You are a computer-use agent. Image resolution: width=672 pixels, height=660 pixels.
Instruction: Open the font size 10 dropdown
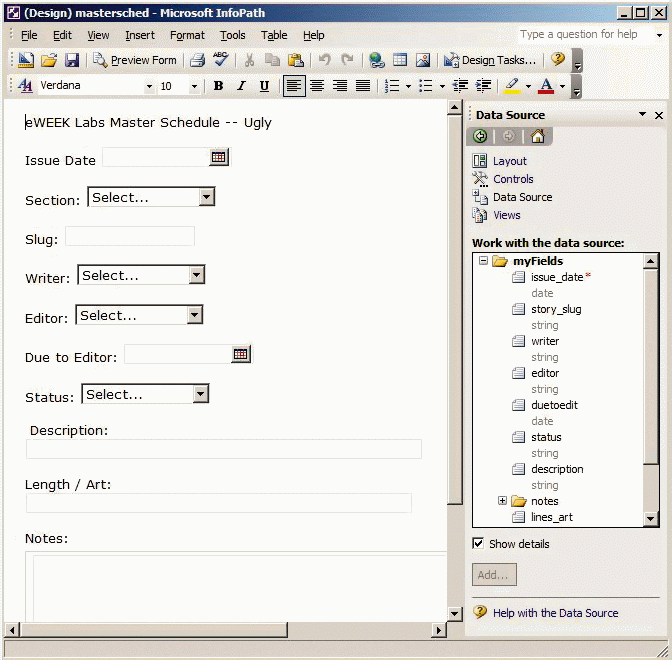click(x=194, y=86)
